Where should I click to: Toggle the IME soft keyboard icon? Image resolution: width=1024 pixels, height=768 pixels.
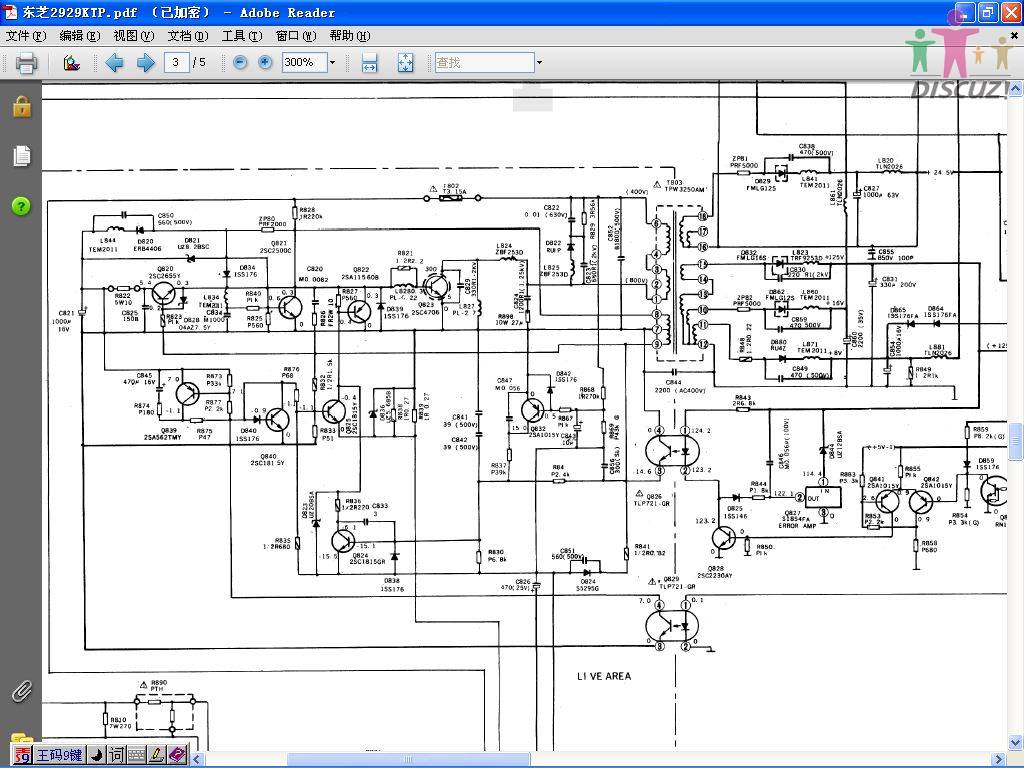click(136, 756)
